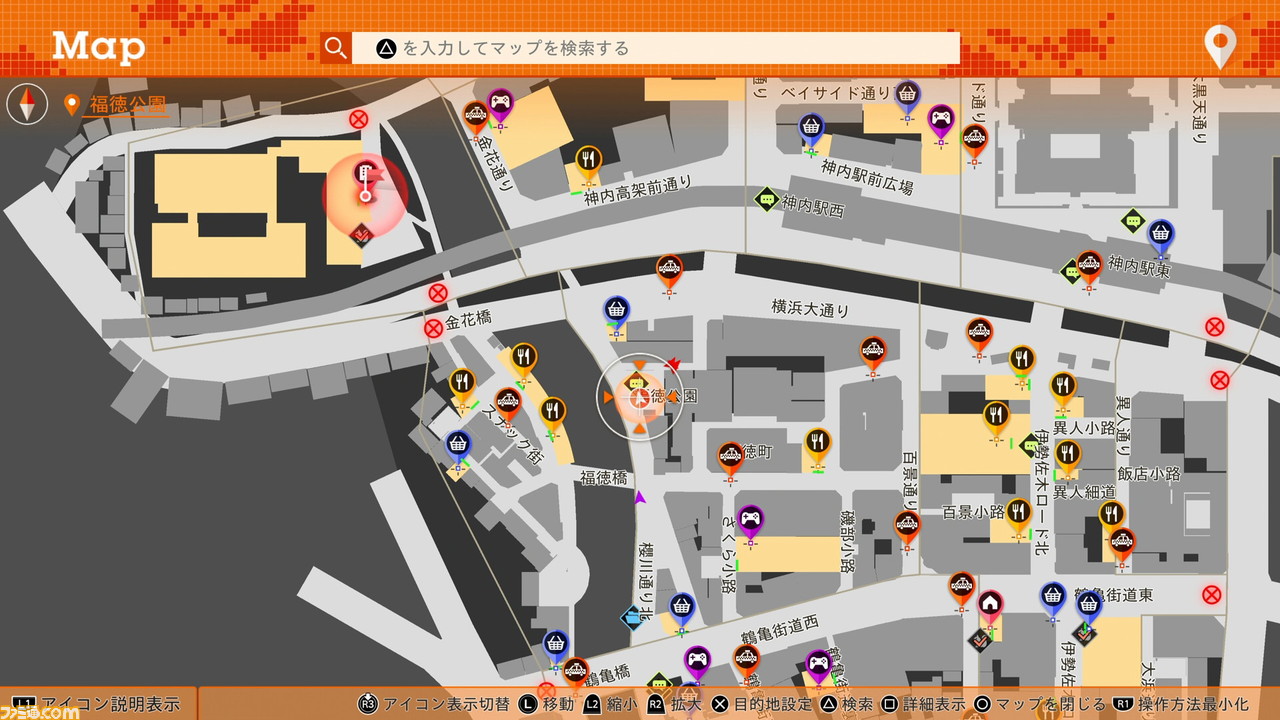This screenshot has width=1280, height=720.
Task: Click the map pin icon in header
Action: (1220, 46)
